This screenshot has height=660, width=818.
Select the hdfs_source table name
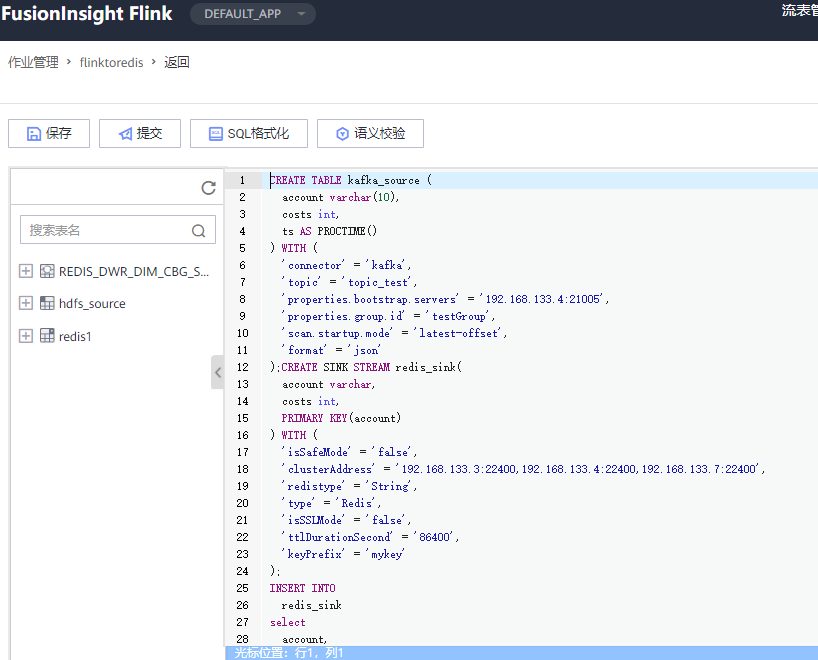pyautogui.click(x=92, y=304)
